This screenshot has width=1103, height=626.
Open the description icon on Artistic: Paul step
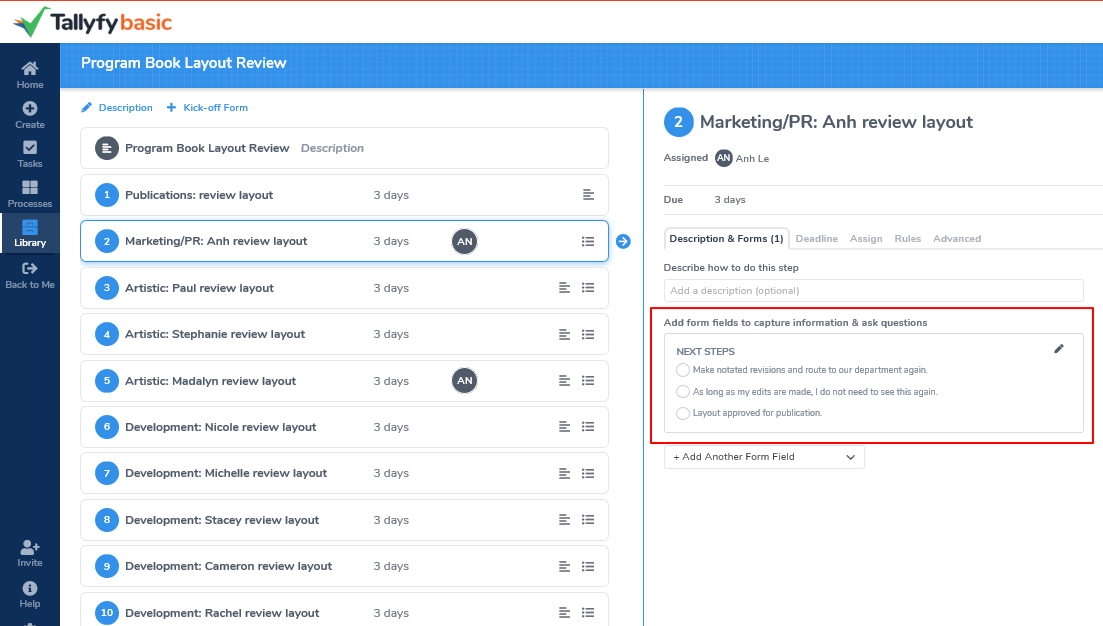pos(564,287)
